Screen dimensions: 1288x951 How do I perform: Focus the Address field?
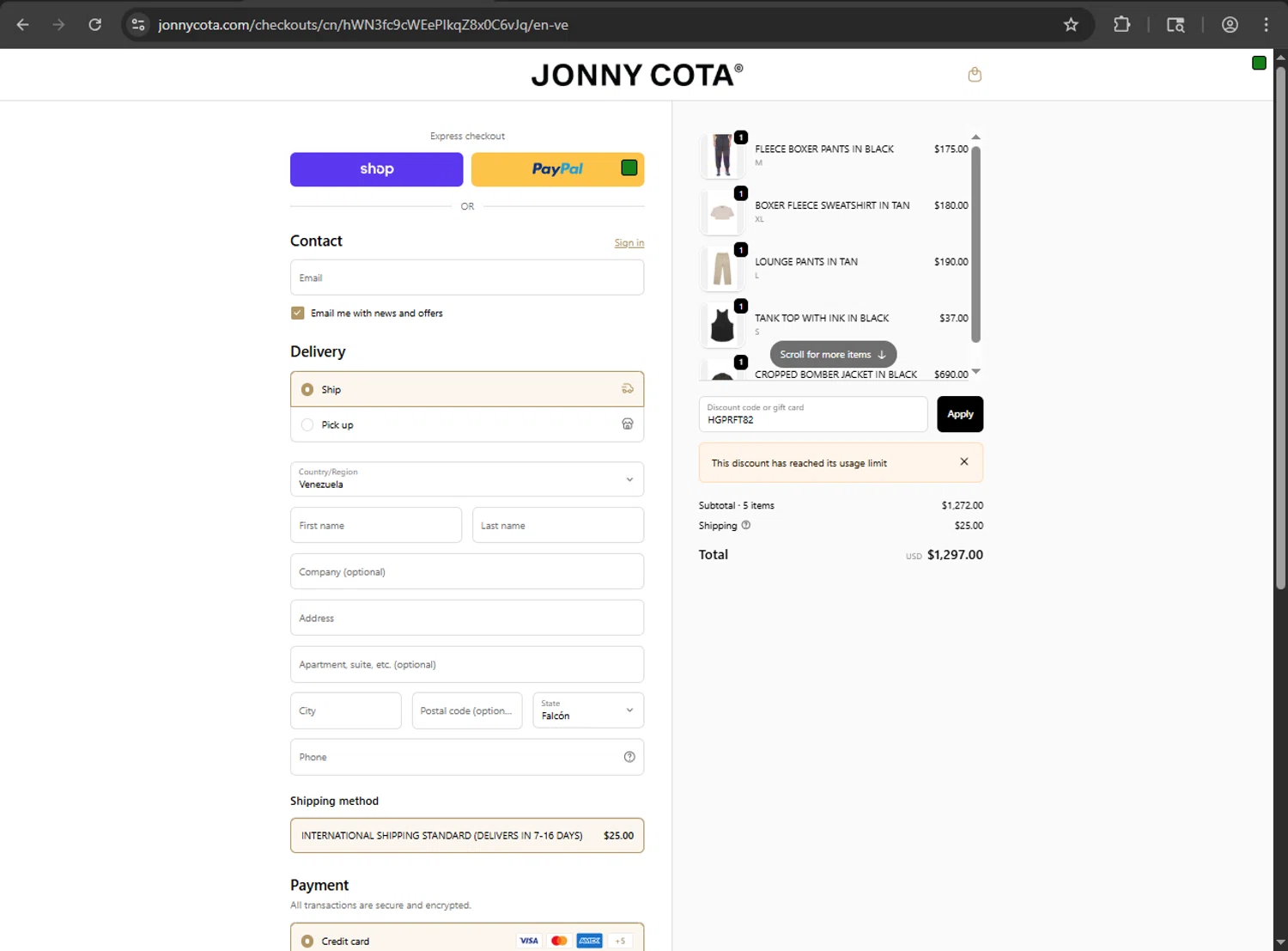point(467,618)
